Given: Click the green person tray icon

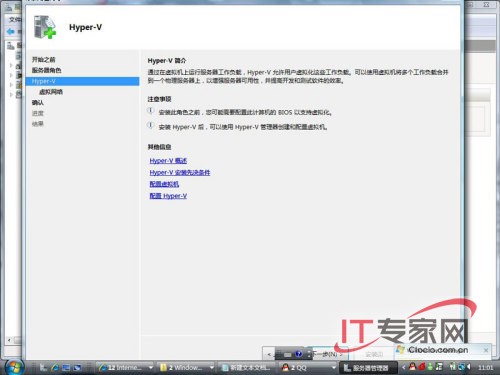Looking at the screenshot, I should pyautogui.click(x=430, y=367).
